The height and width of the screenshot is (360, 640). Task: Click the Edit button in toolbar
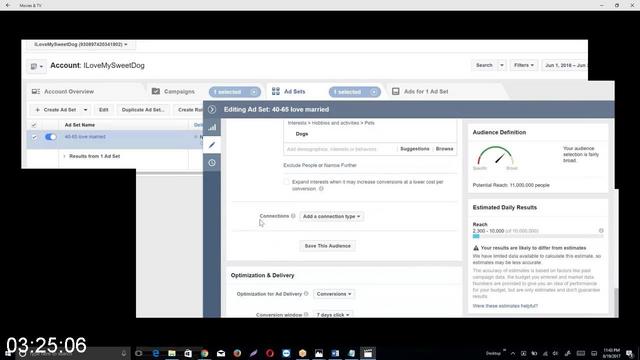104,110
